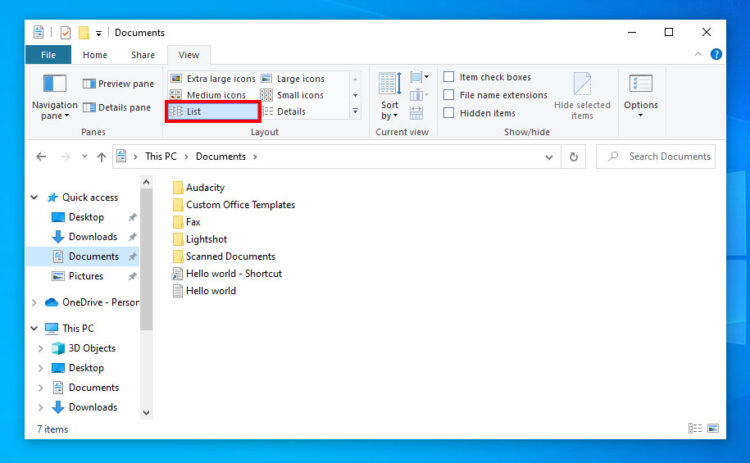Viewport: 750px width, 463px height.
Task: Go up one folder level arrow
Action: point(101,157)
